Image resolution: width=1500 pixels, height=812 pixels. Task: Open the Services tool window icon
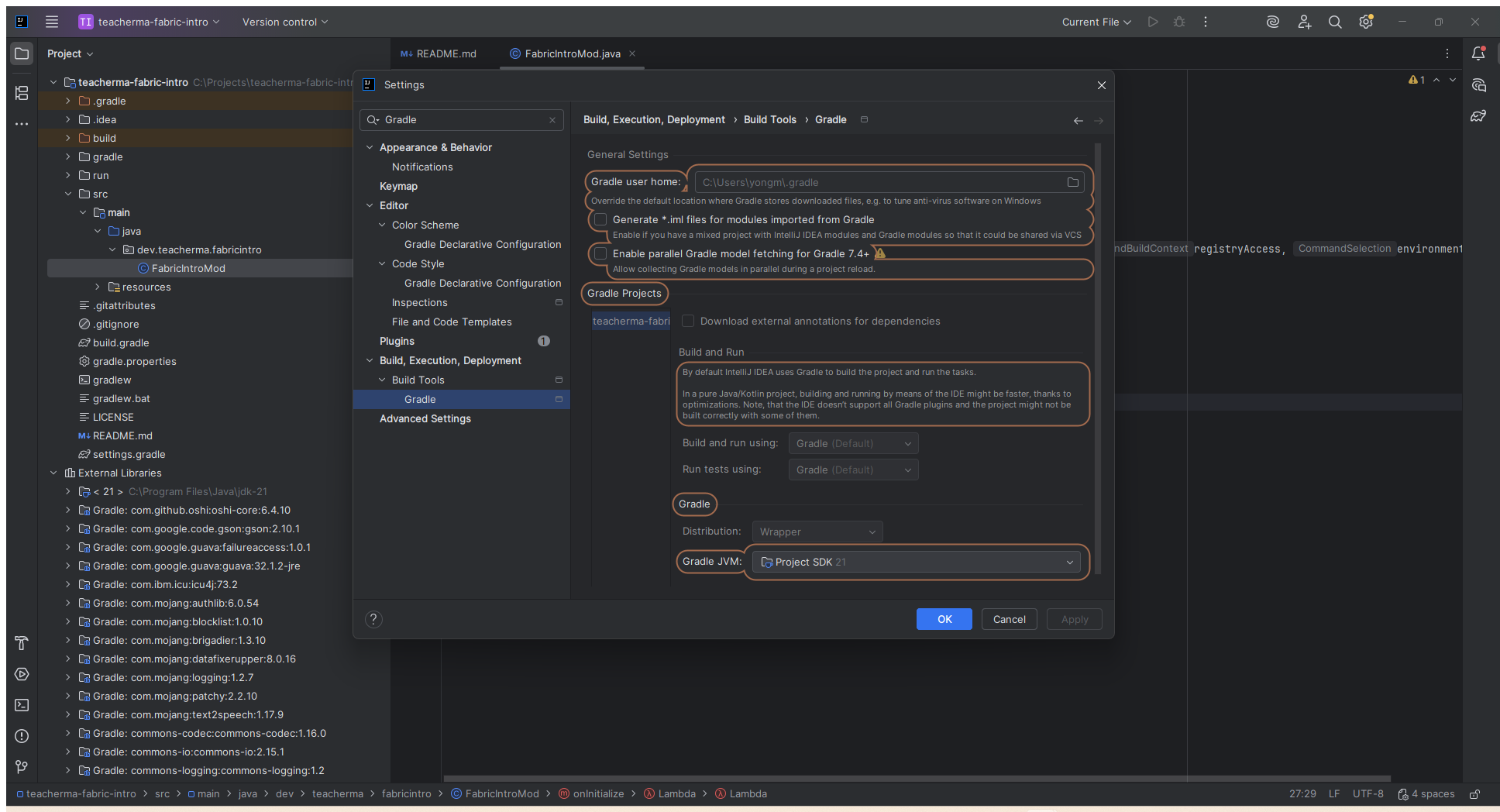click(22, 674)
